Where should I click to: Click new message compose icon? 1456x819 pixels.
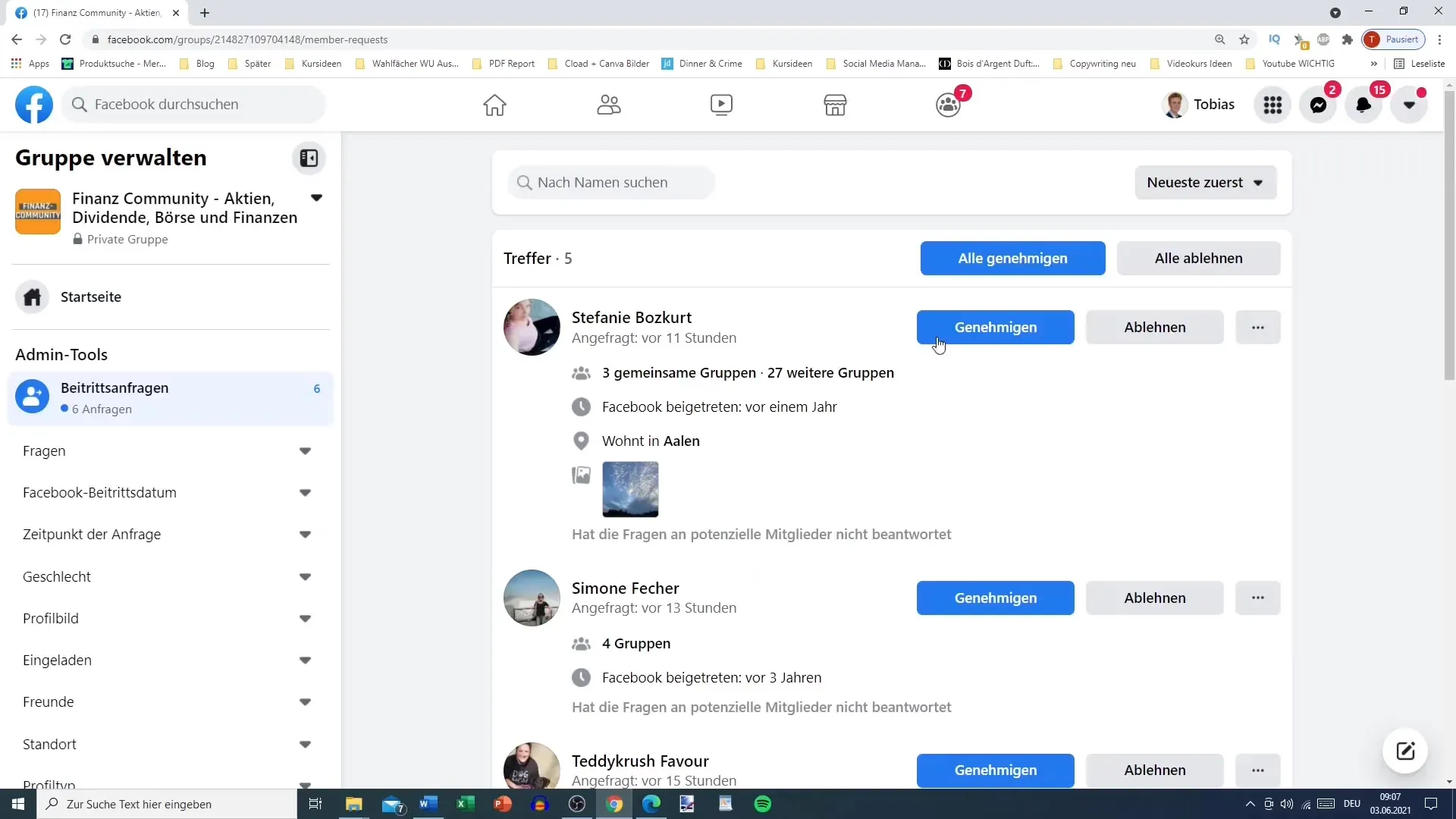(x=1405, y=751)
